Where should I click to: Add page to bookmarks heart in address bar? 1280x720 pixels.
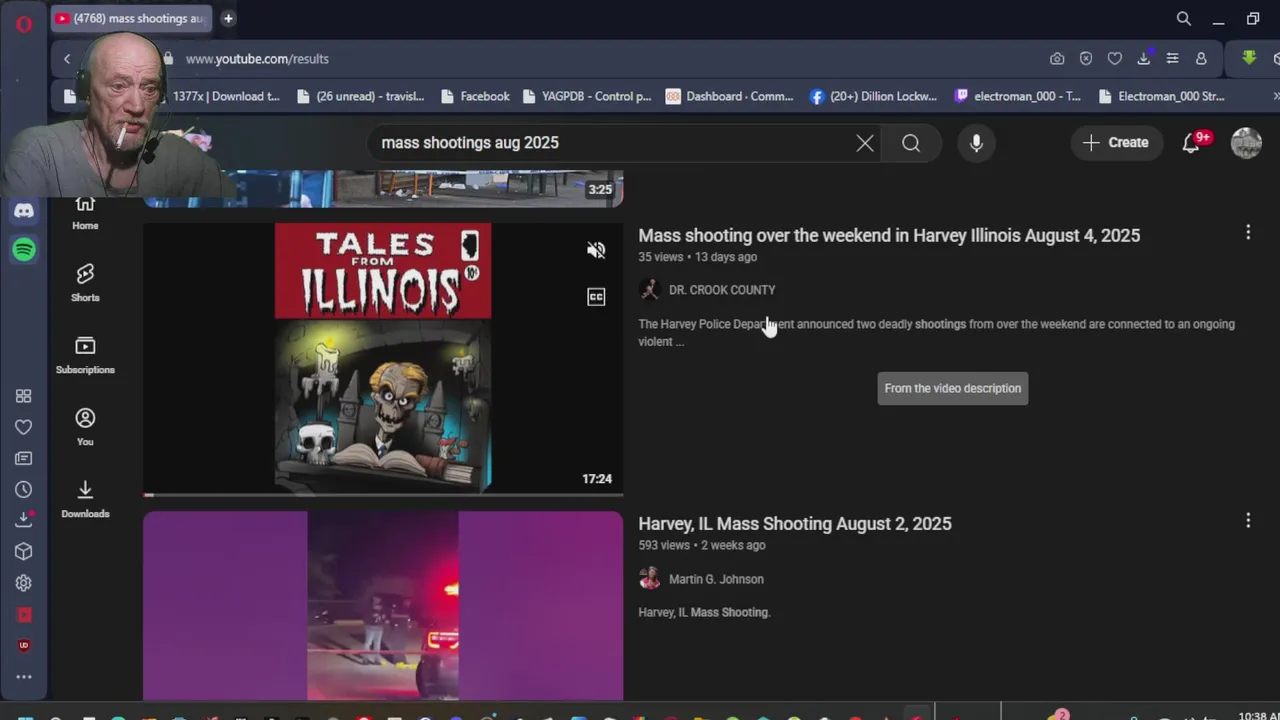tap(1115, 59)
